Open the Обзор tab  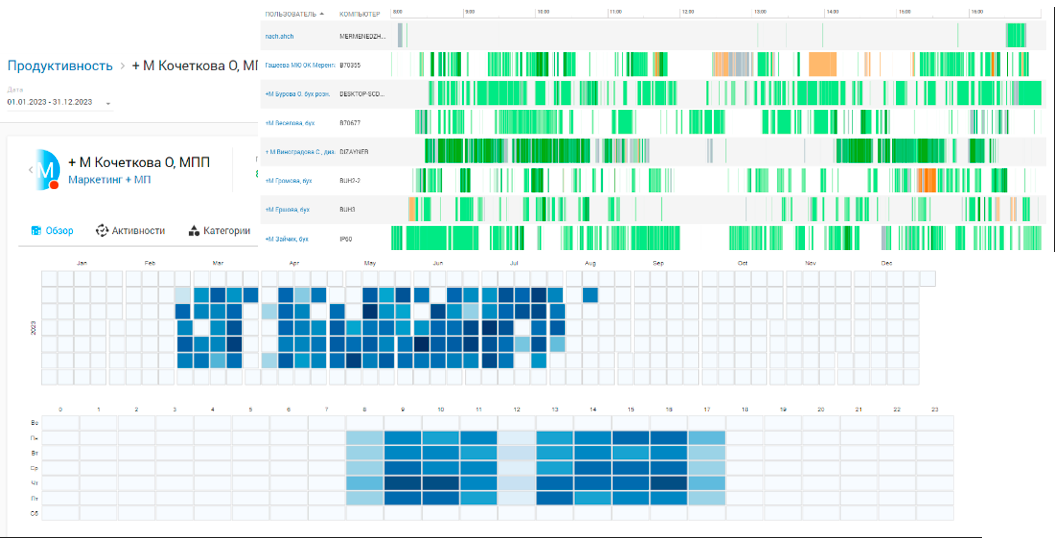52,231
